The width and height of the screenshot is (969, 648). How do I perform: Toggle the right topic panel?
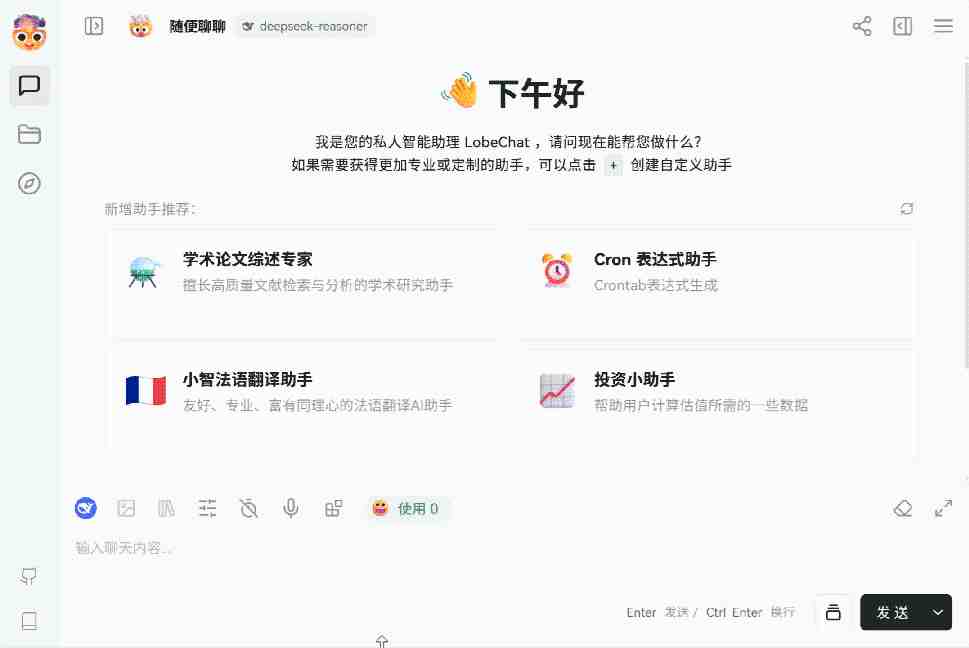(x=902, y=26)
